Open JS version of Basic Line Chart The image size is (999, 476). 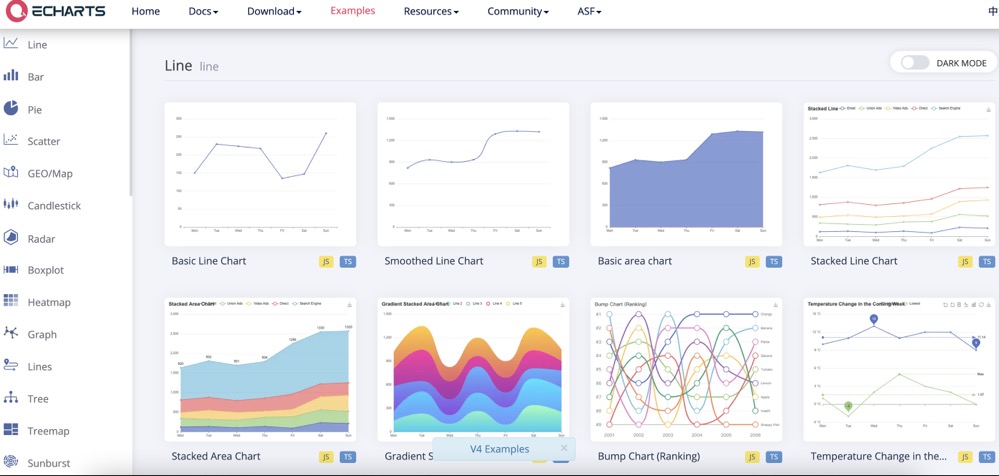(x=326, y=262)
